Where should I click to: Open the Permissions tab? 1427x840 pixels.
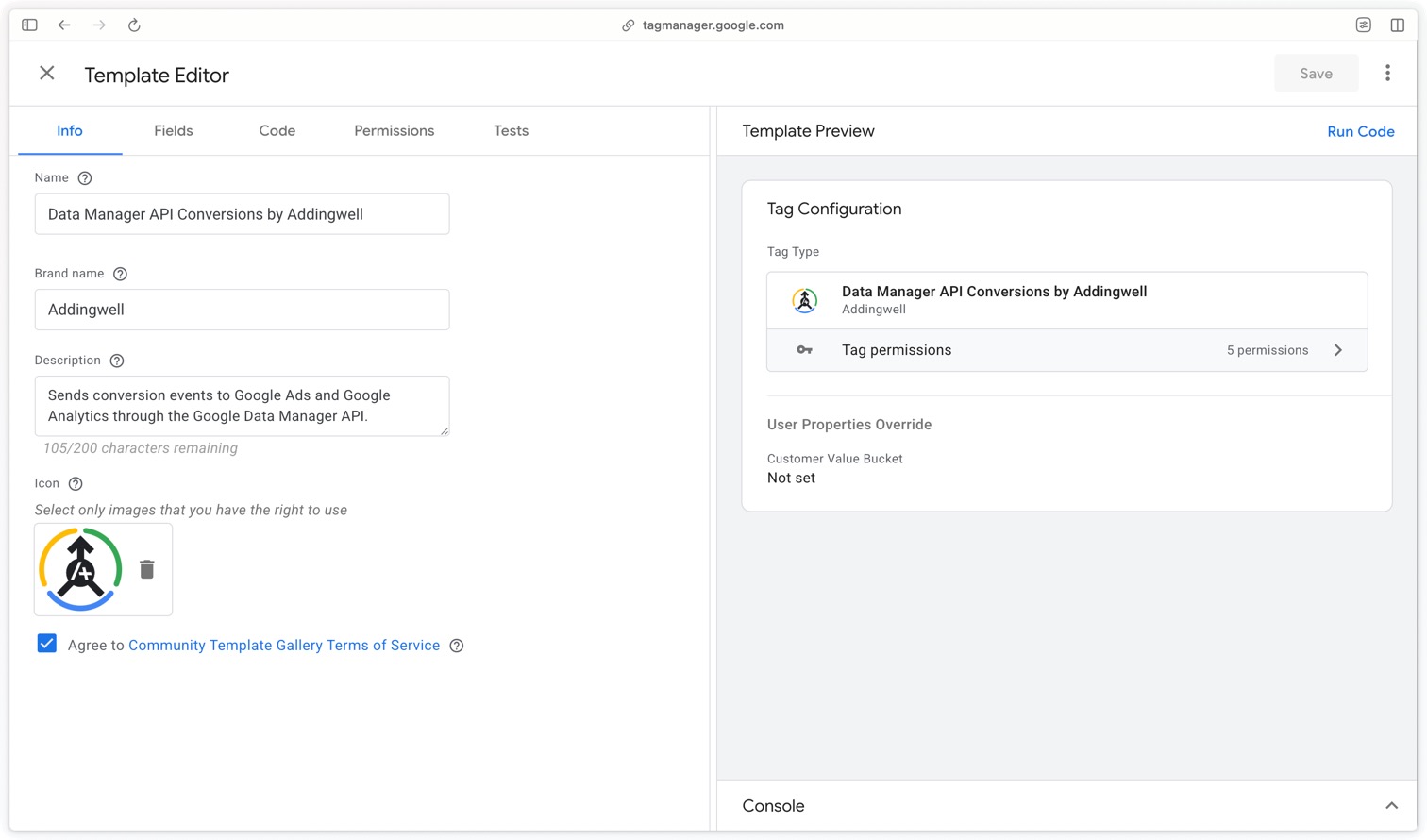(395, 131)
